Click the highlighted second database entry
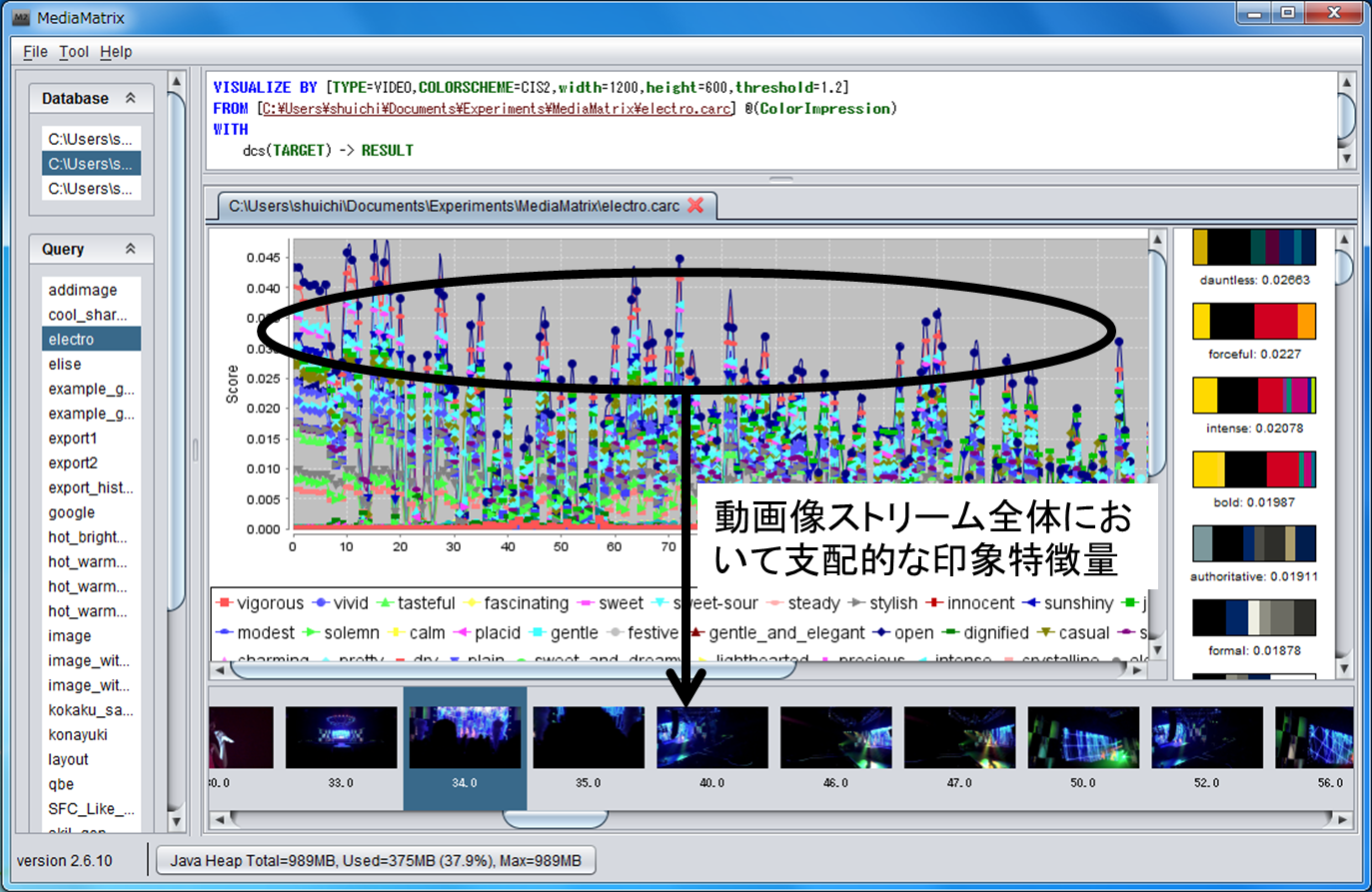The height and width of the screenshot is (892, 1372). click(x=91, y=164)
